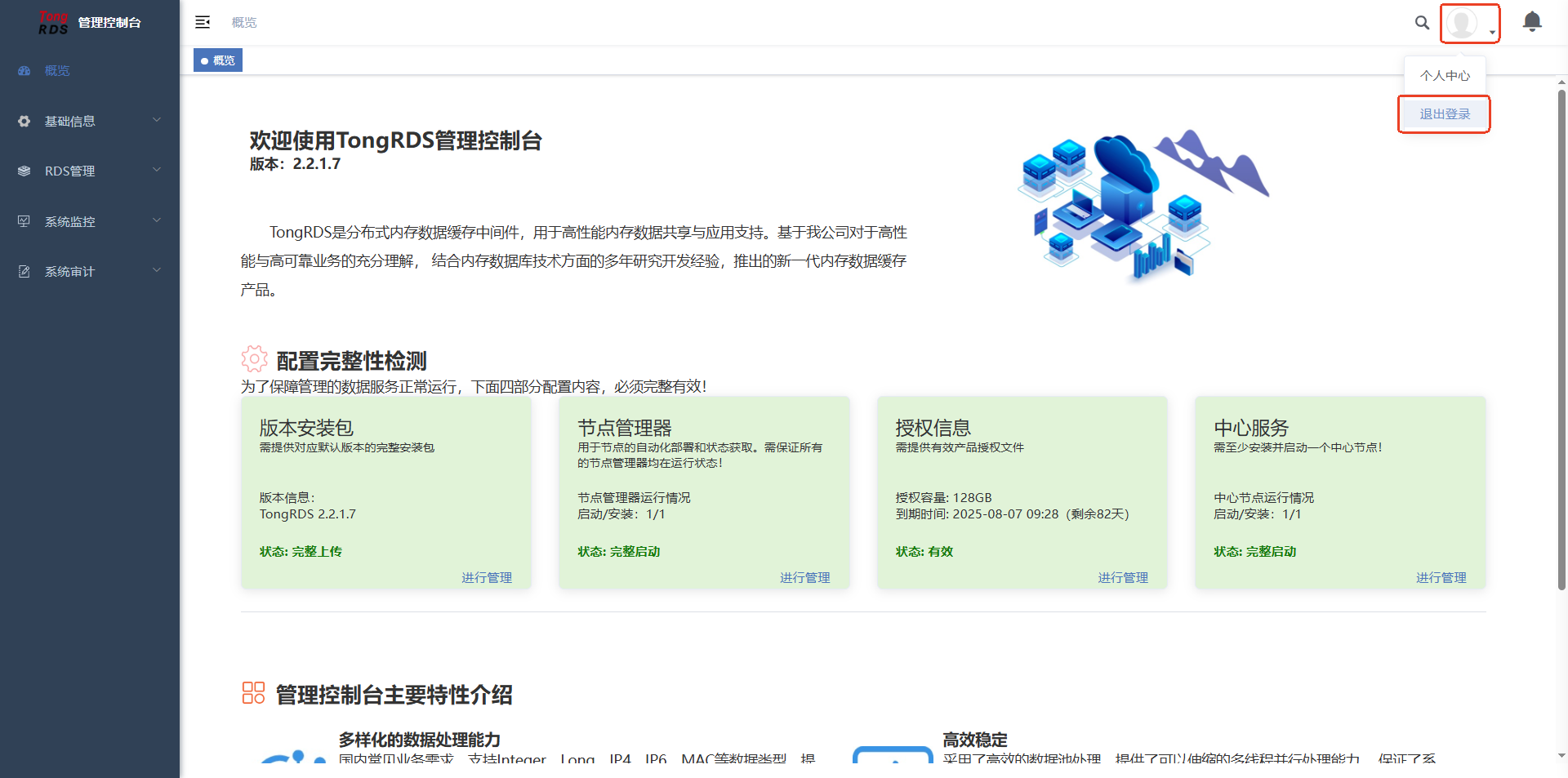The width and height of the screenshot is (1568, 778).
Task: Click the 授权信息 card title
Action: [x=933, y=428]
